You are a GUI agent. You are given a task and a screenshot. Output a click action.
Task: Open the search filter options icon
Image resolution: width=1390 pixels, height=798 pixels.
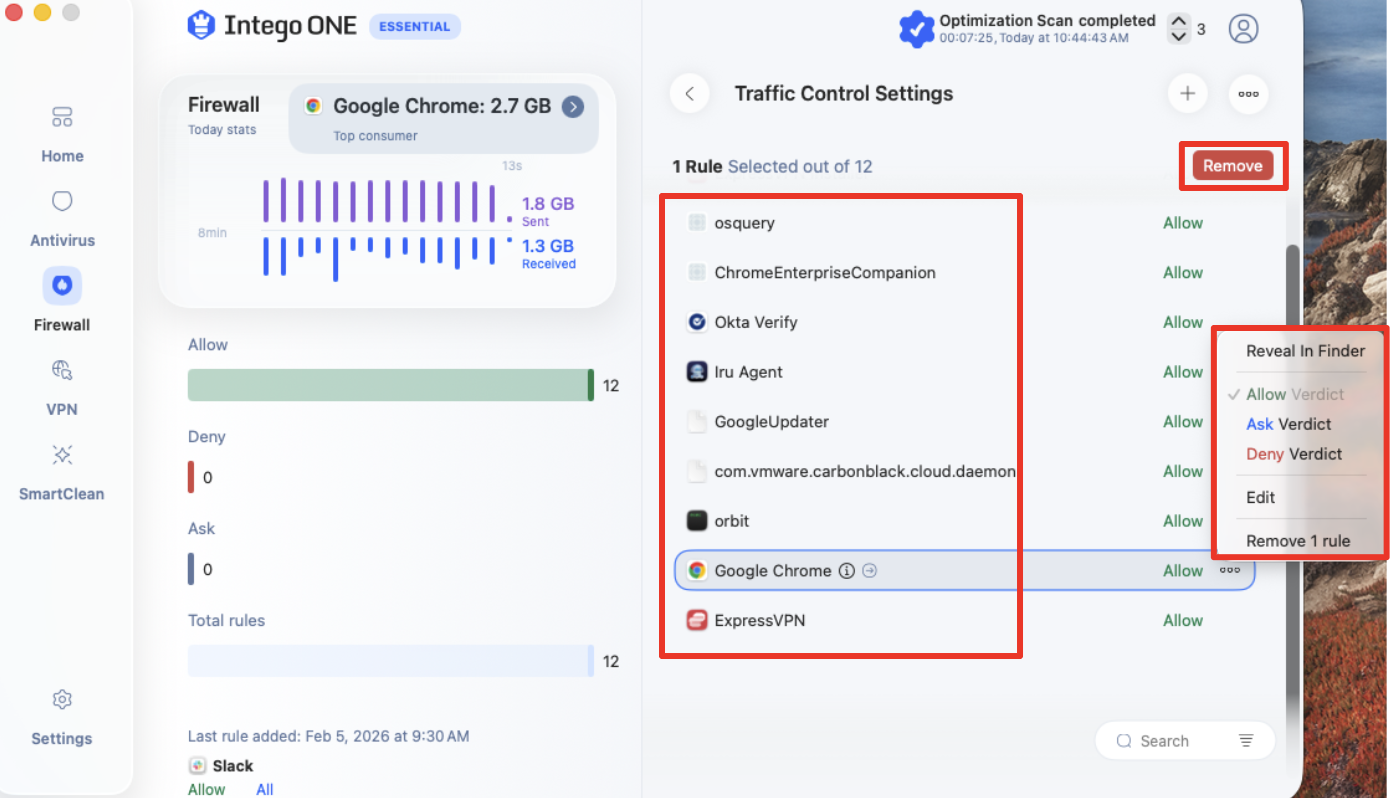point(1246,741)
